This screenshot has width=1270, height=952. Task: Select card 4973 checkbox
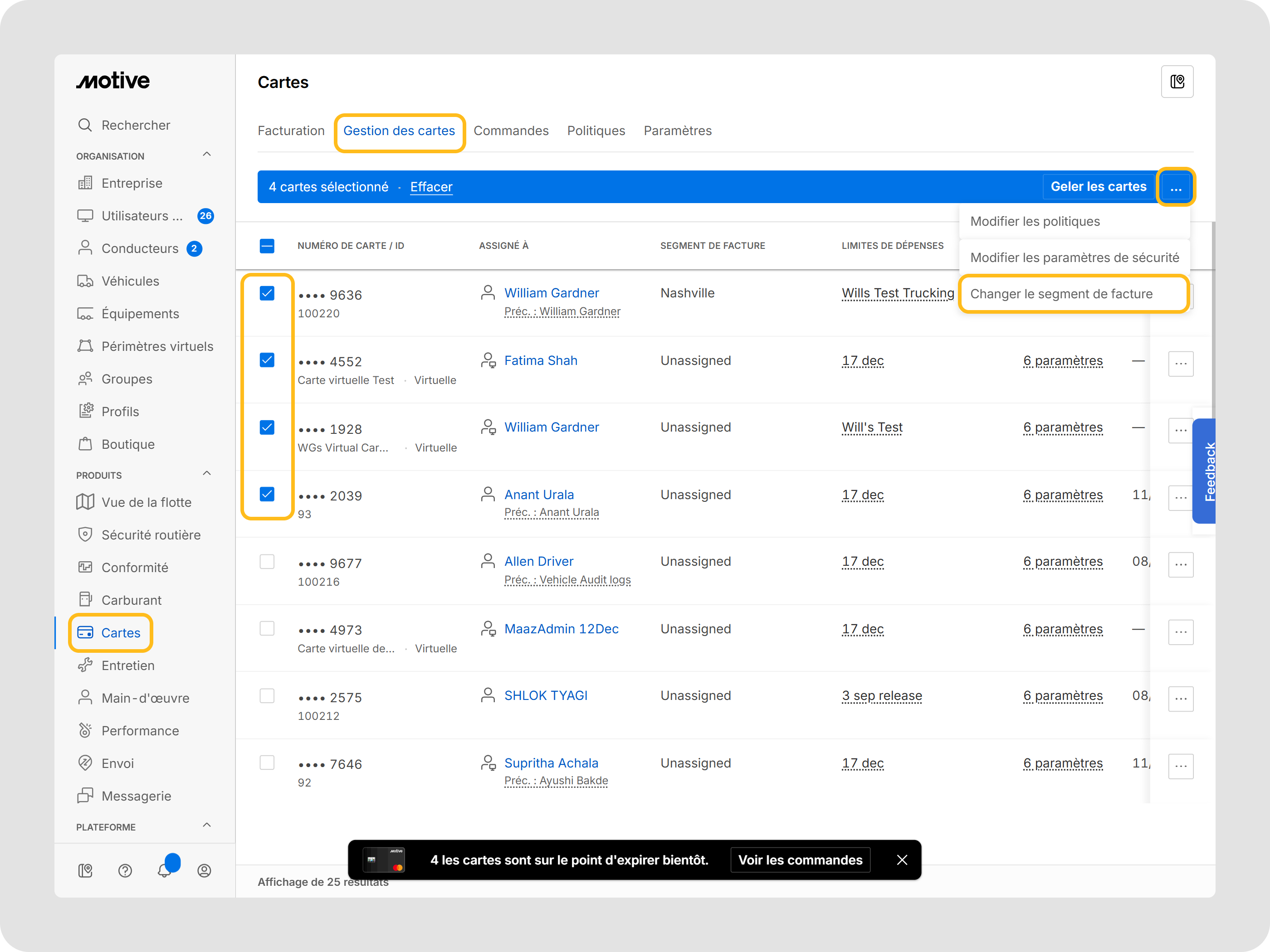pos(267,628)
